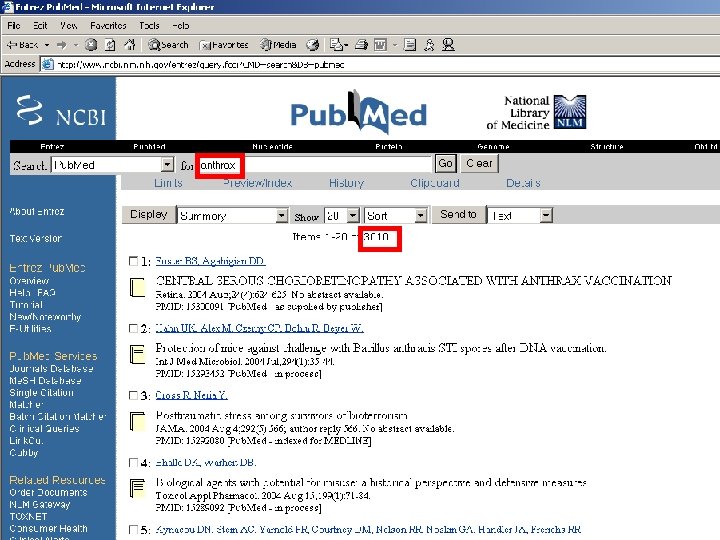Switch to the Preview/Index tab
The height and width of the screenshot is (540, 720).
point(258,183)
